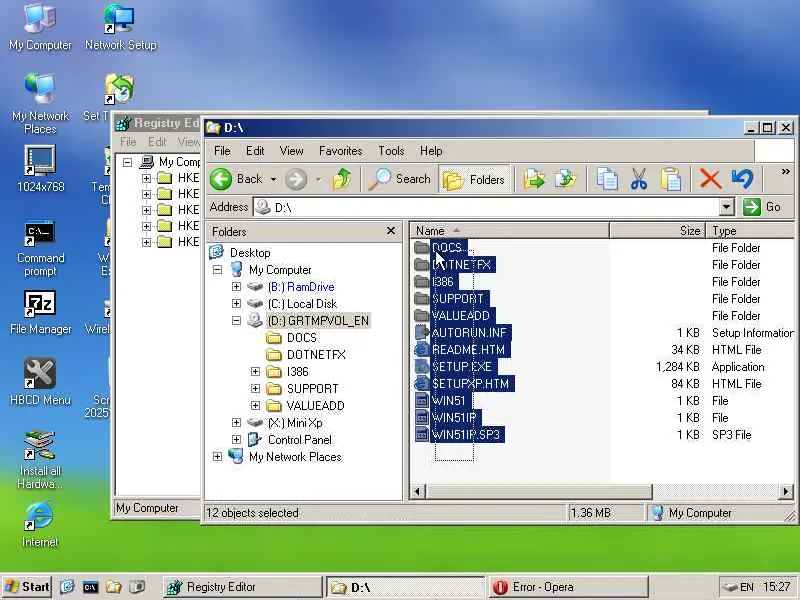Close the Folders pane with X
The width and height of the screenshot is (800, 600).
tap(391, 231)
